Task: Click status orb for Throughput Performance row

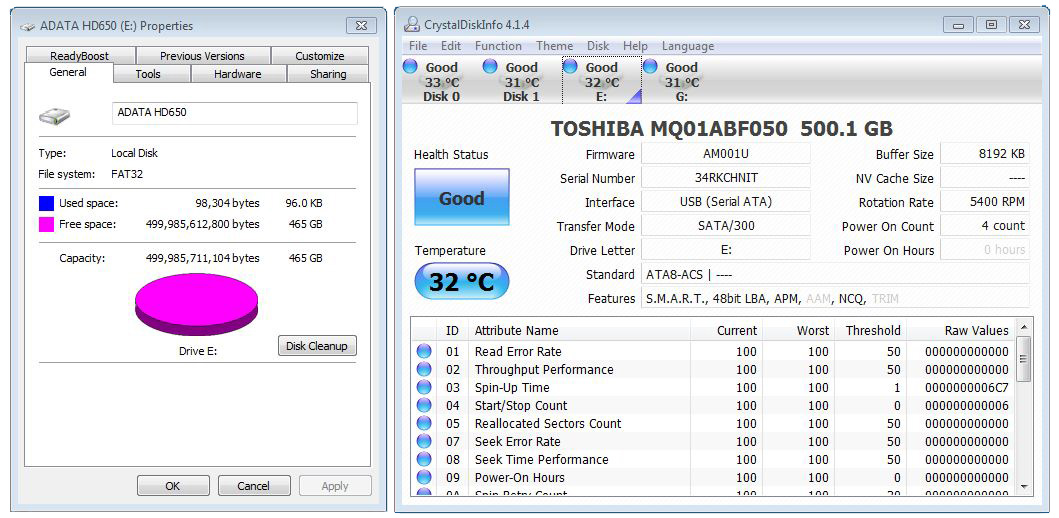Action: click(424, 369)
